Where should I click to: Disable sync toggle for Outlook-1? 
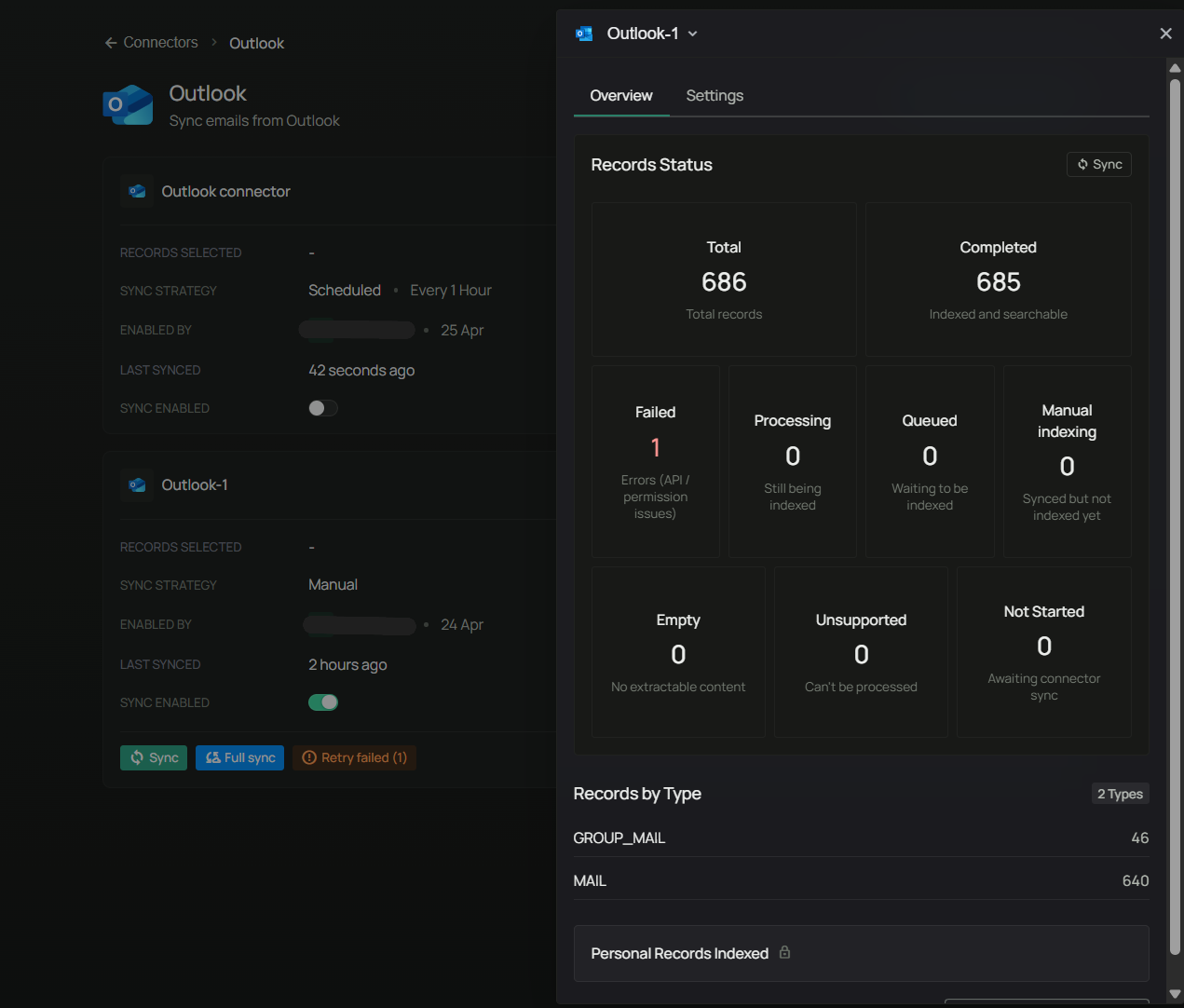tap(323, 702)
